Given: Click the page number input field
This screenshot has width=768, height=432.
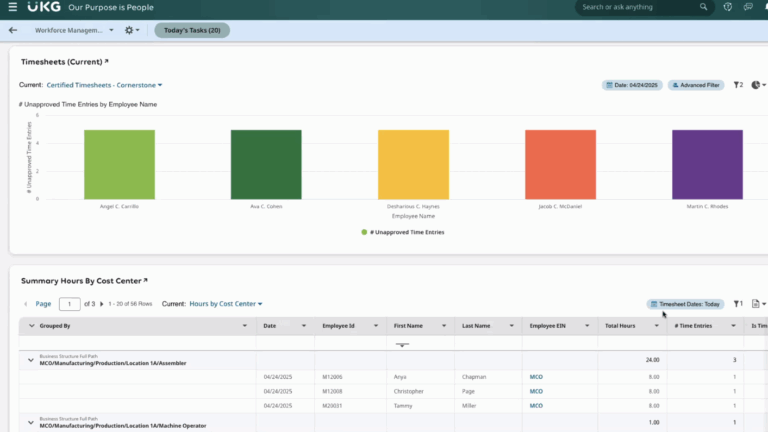Looking at the screenshot, I should coord(70,304).
